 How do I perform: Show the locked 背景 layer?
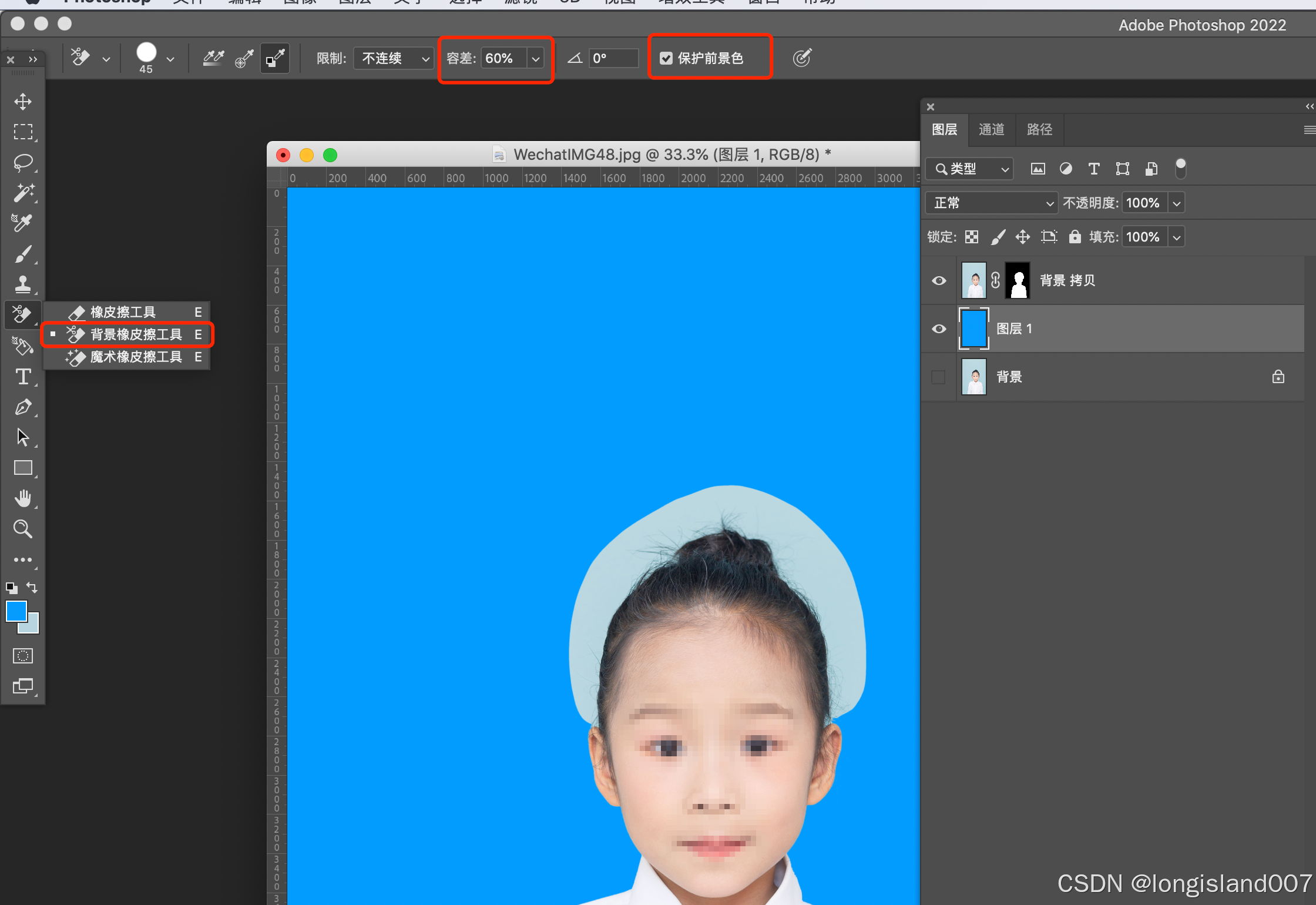click(x=939, y=377)
